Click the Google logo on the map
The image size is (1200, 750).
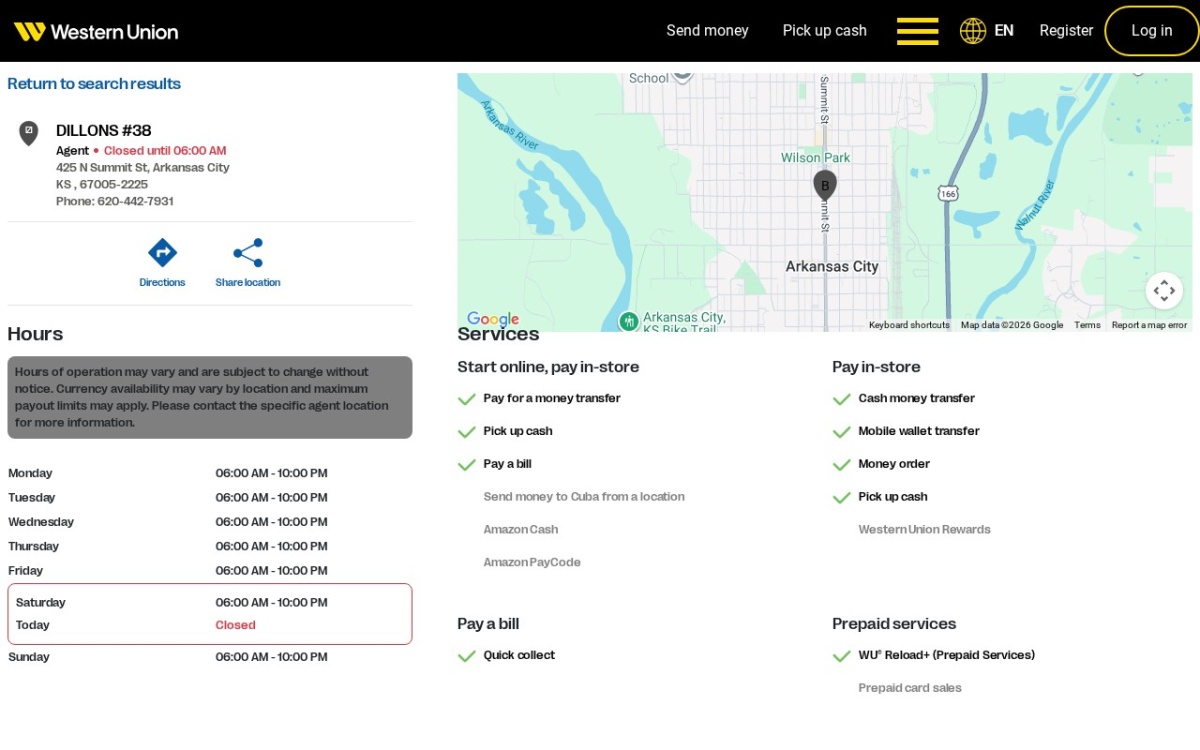tap(493, 319)
